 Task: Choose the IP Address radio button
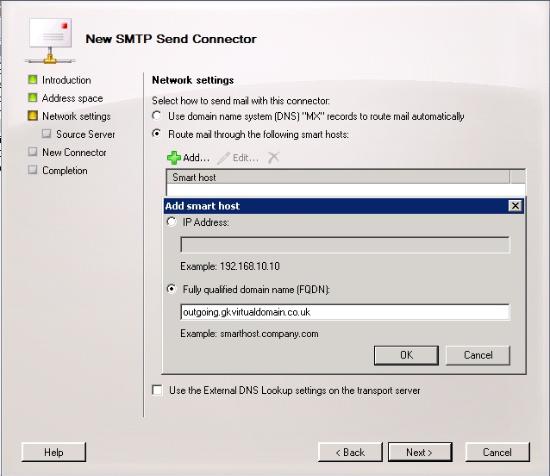click(x=171, y=222)
